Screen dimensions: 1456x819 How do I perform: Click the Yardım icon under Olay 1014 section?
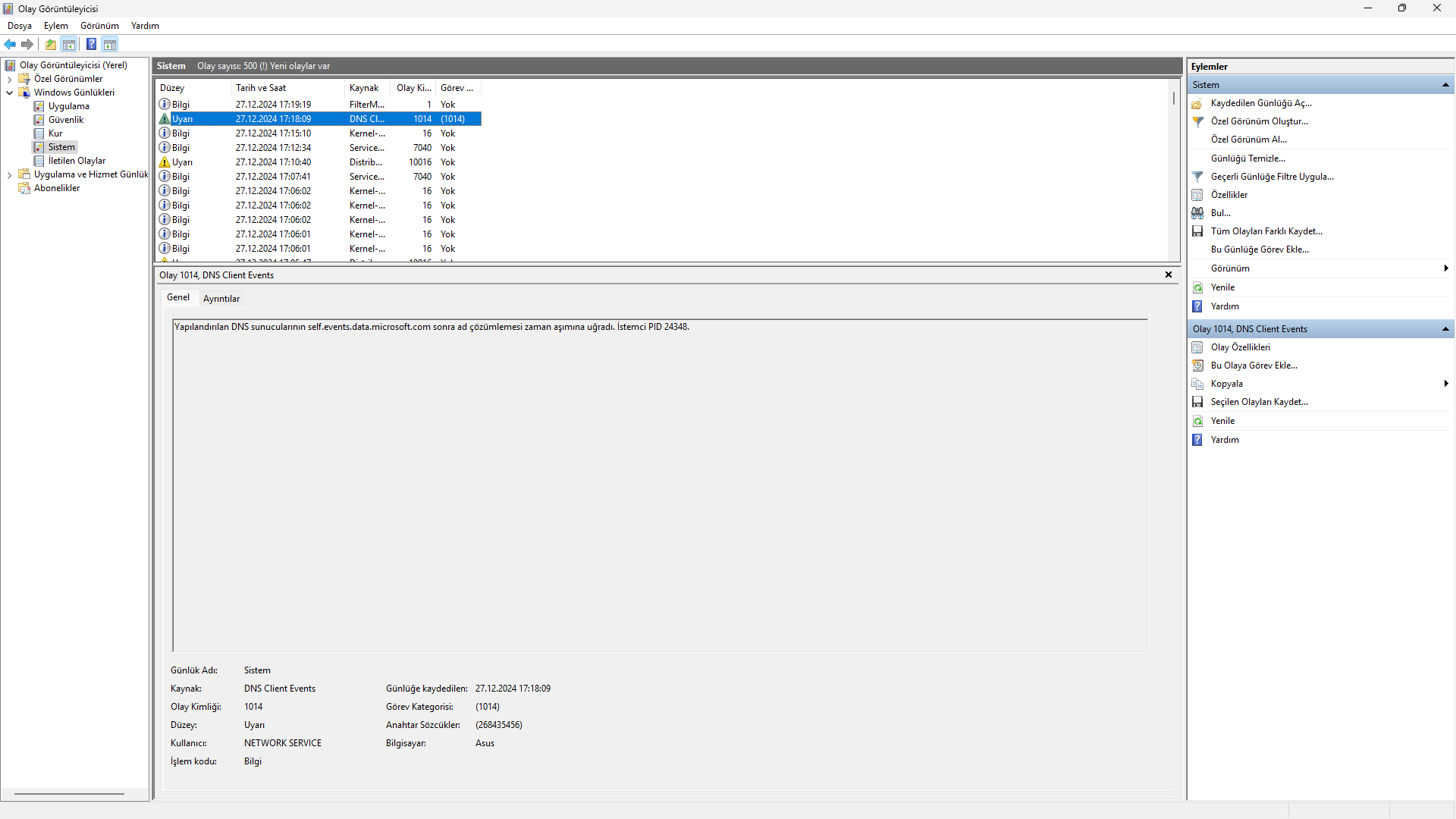click(x=1197, y=440)
